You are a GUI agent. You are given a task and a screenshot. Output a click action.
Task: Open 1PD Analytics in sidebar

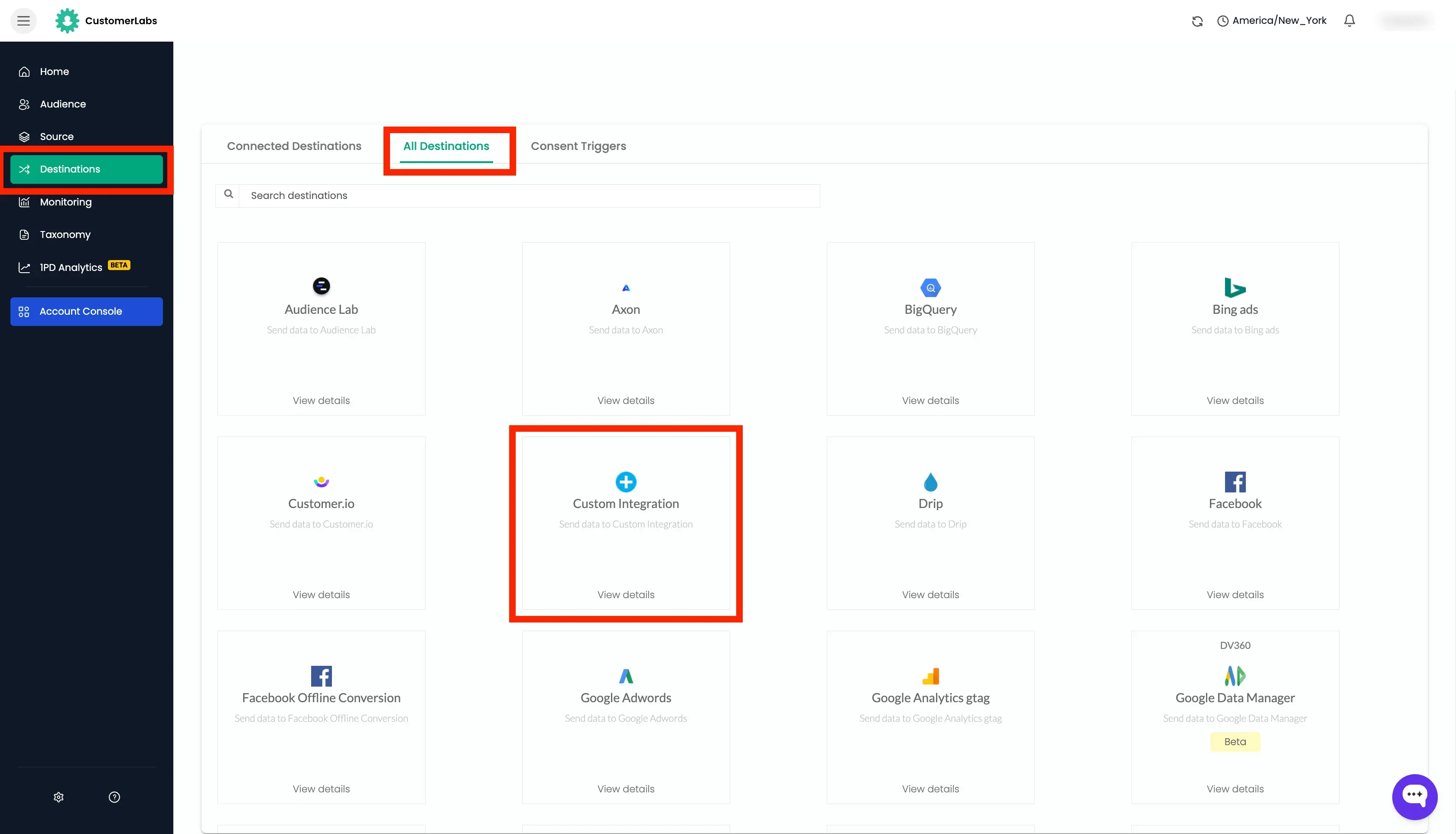tap(87, 267)
